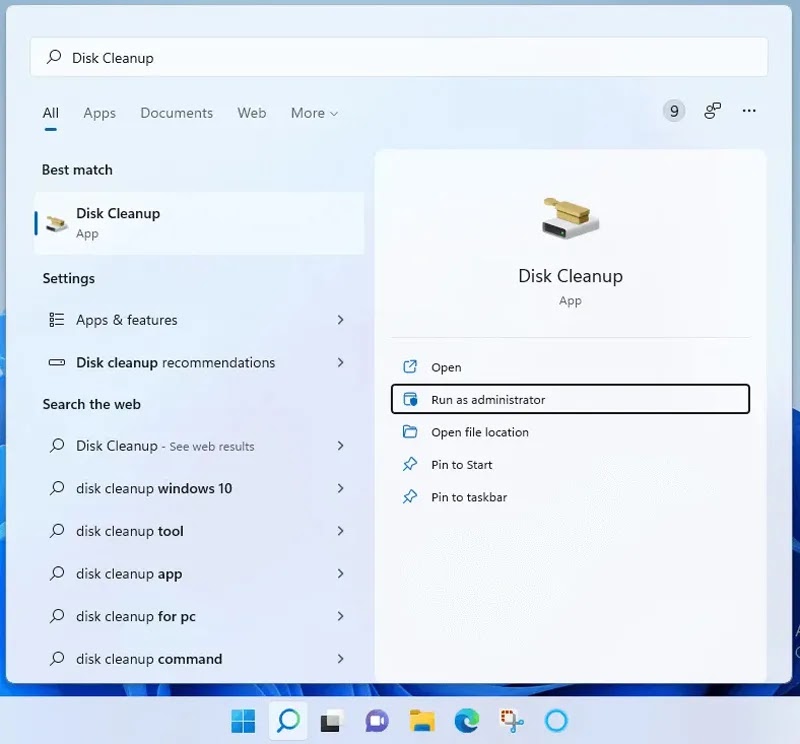
Task: Expand 'See web results' chevron
Action: [340, 446]
